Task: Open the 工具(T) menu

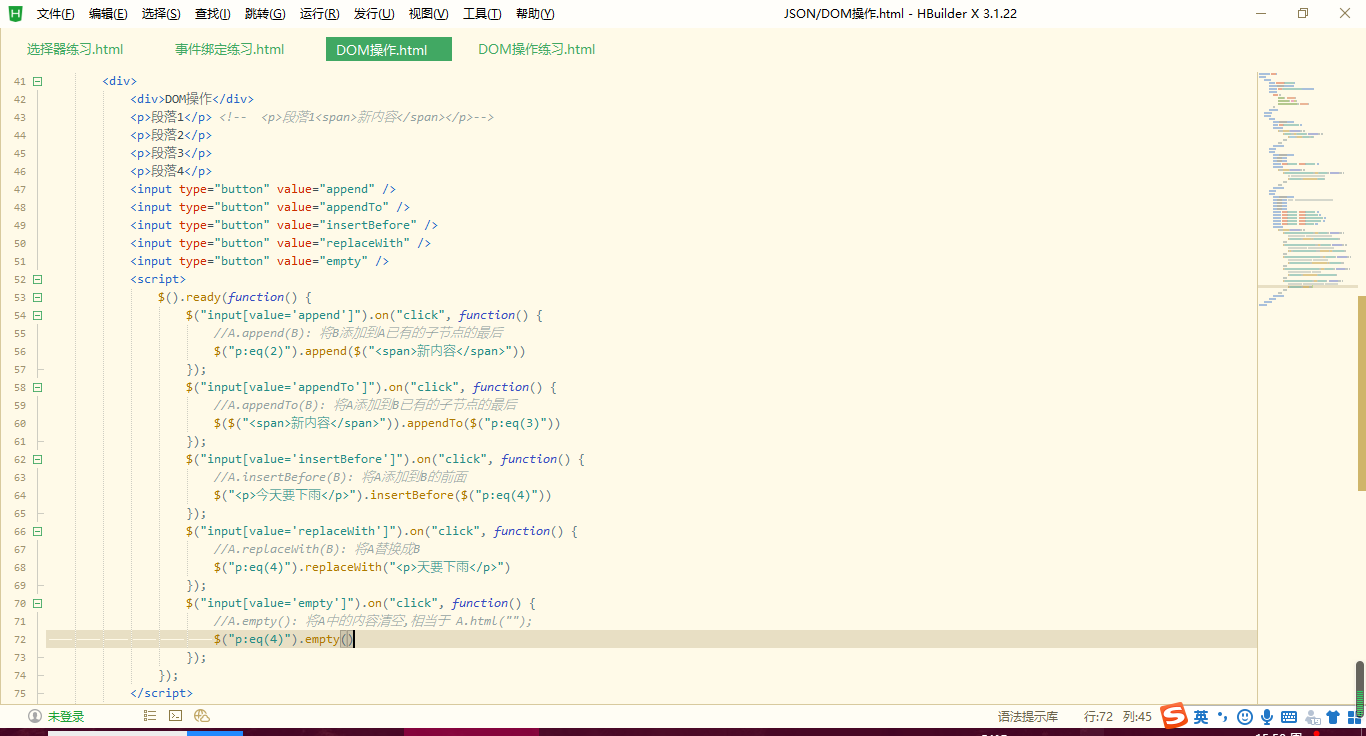Action: [x=482, y=14]
